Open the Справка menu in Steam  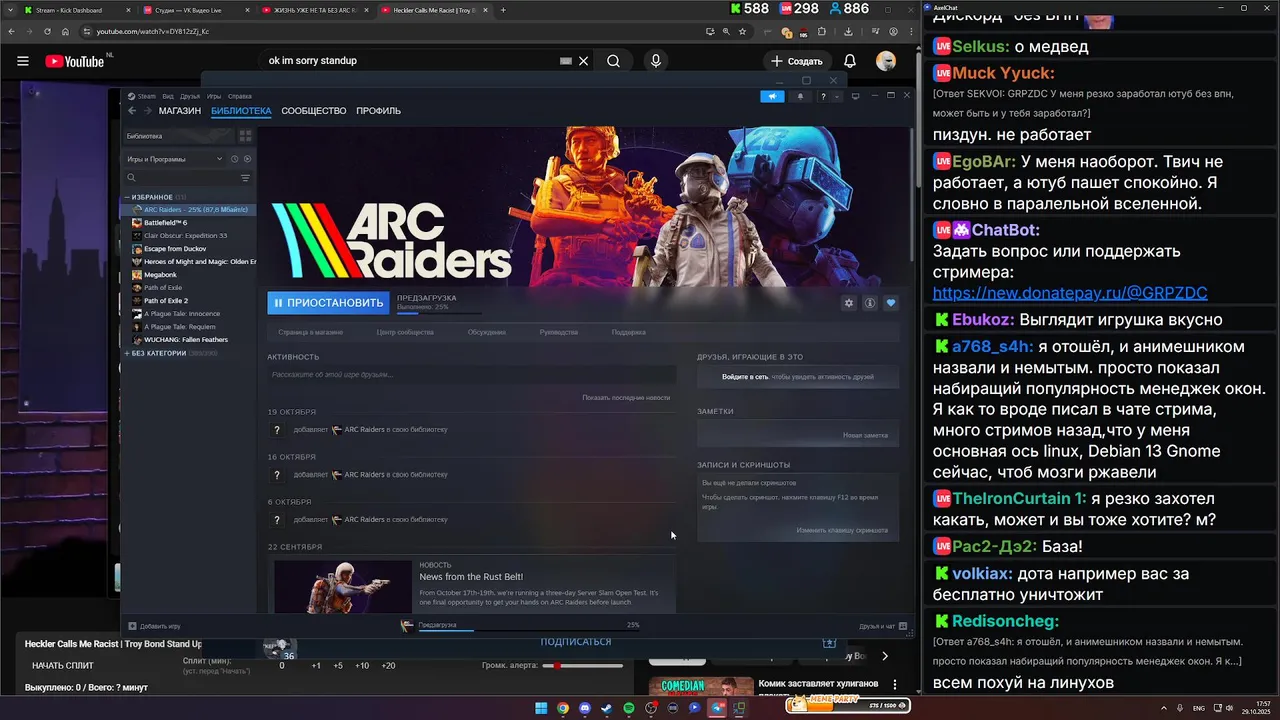pyautogui.click(x=239, y=96)
